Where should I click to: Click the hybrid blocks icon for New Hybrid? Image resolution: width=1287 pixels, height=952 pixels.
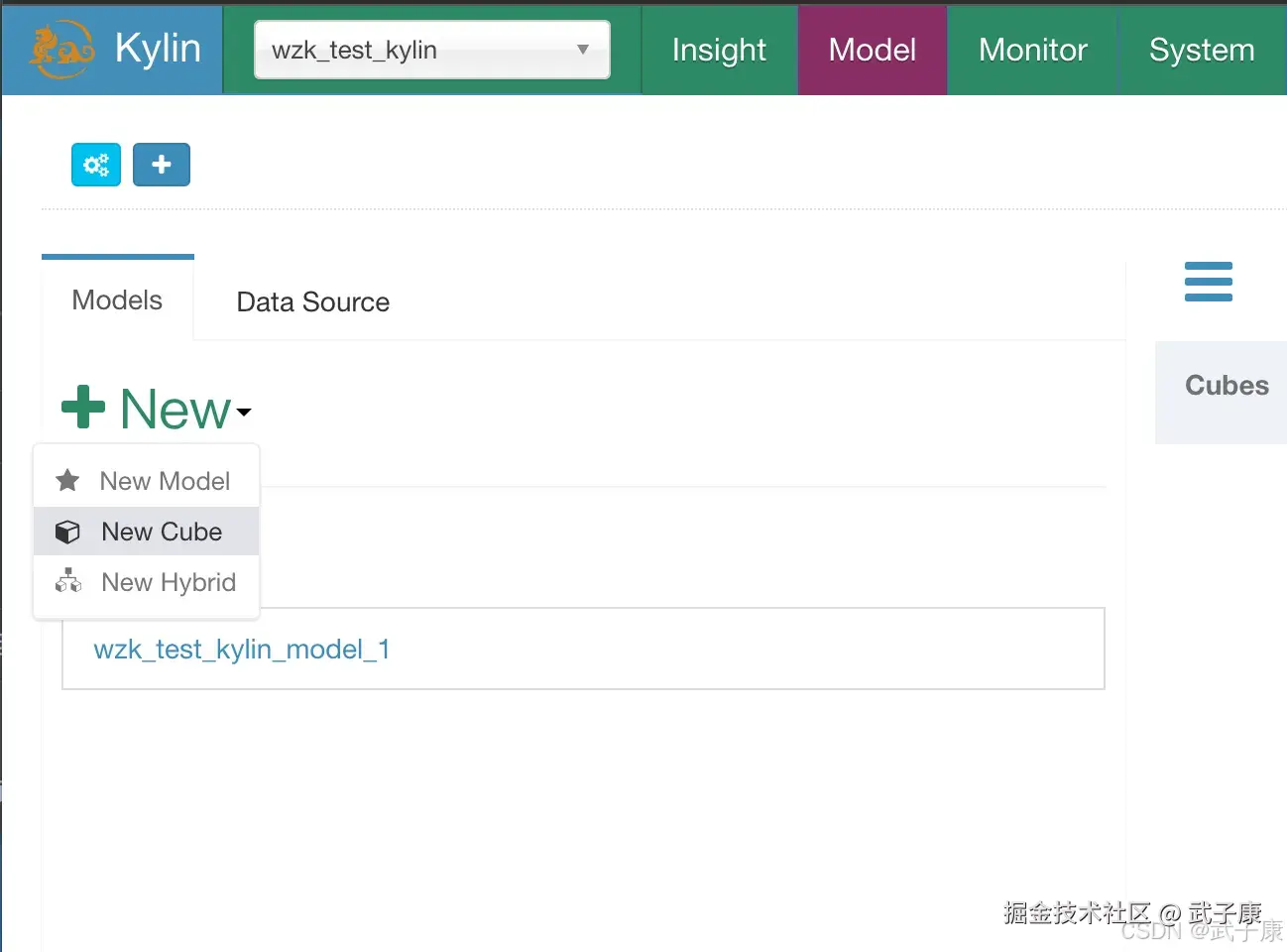[67, 582]
